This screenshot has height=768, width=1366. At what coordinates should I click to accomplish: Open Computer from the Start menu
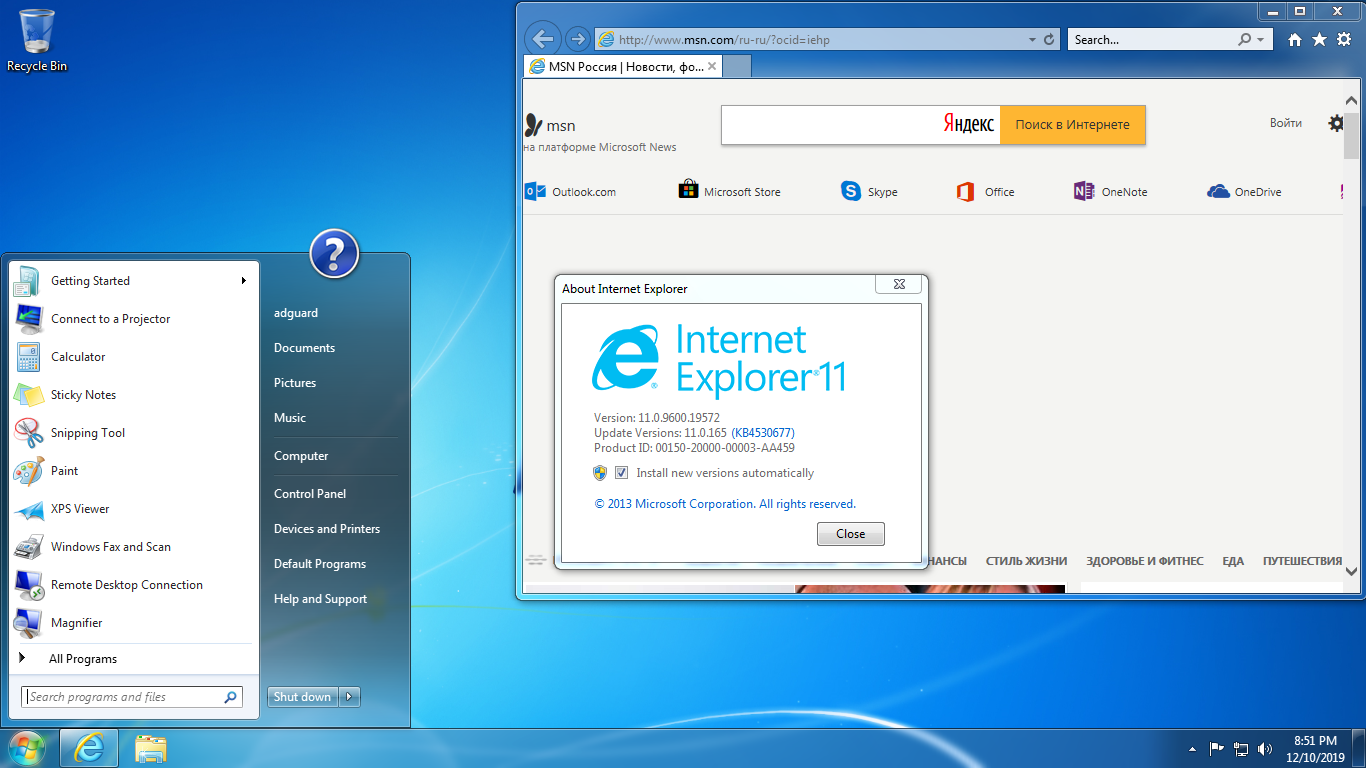point(301,456)
